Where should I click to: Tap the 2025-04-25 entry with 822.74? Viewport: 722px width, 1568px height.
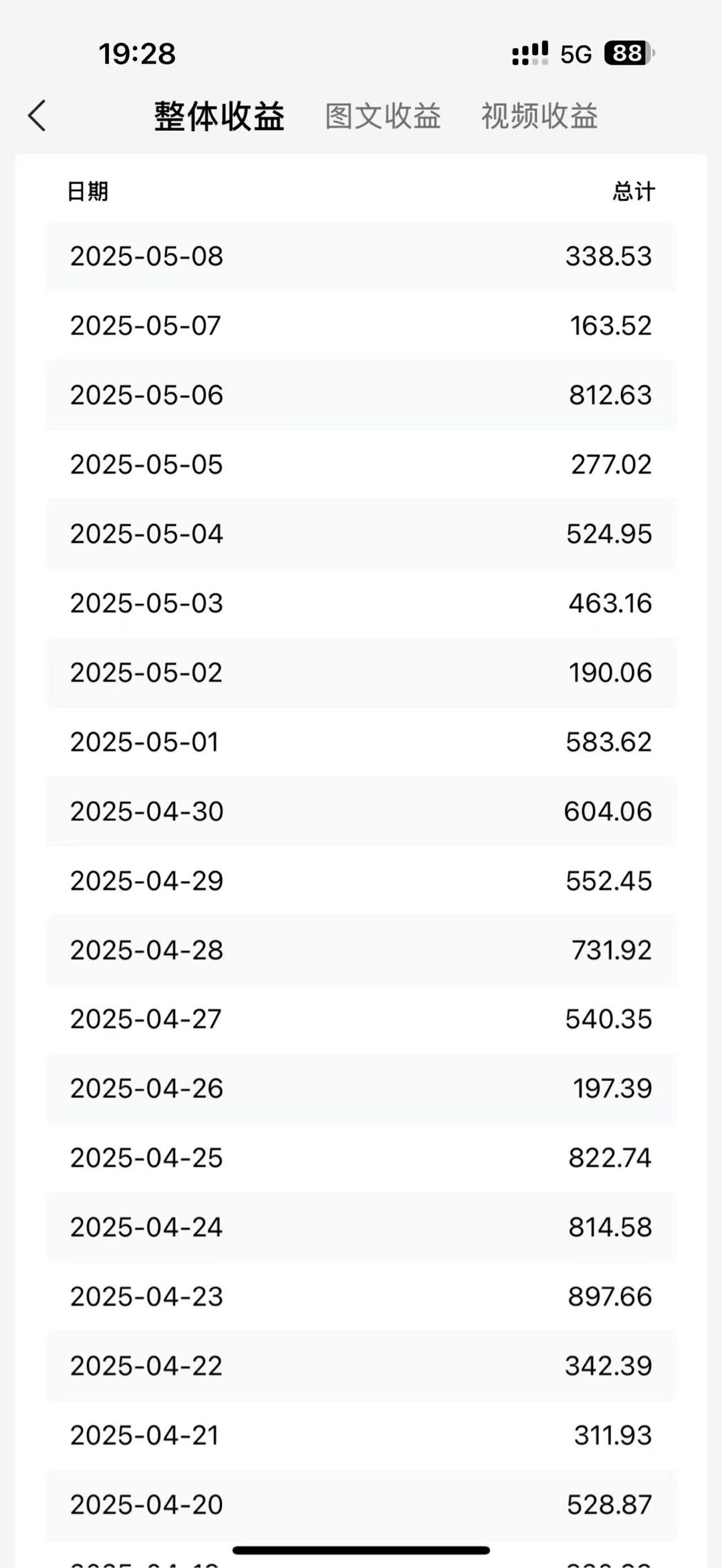click(x=361, y=1158)
